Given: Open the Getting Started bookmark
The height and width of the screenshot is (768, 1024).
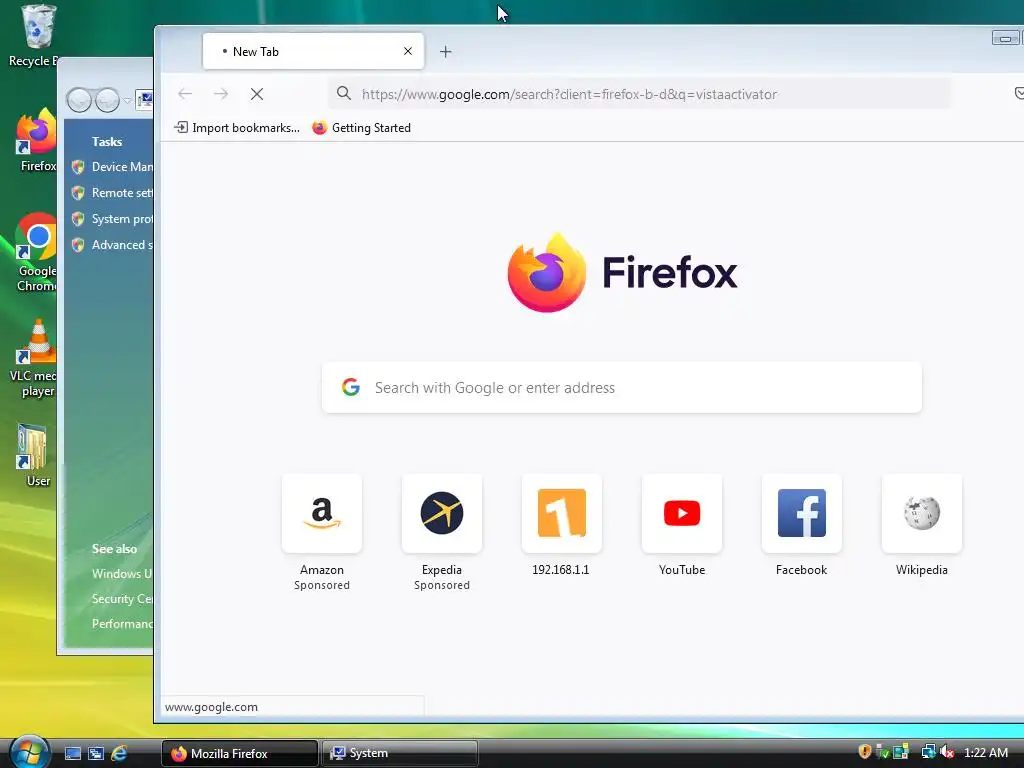Looking at the screenshot, I should [361, 128].
